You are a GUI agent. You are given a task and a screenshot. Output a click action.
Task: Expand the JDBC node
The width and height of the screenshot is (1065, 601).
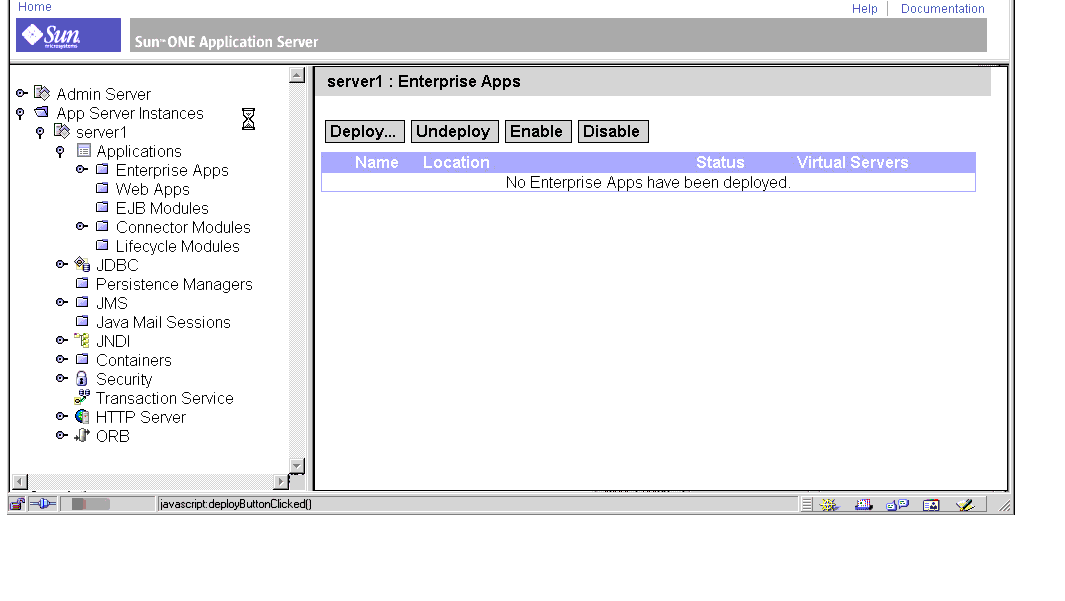[62, 264]
